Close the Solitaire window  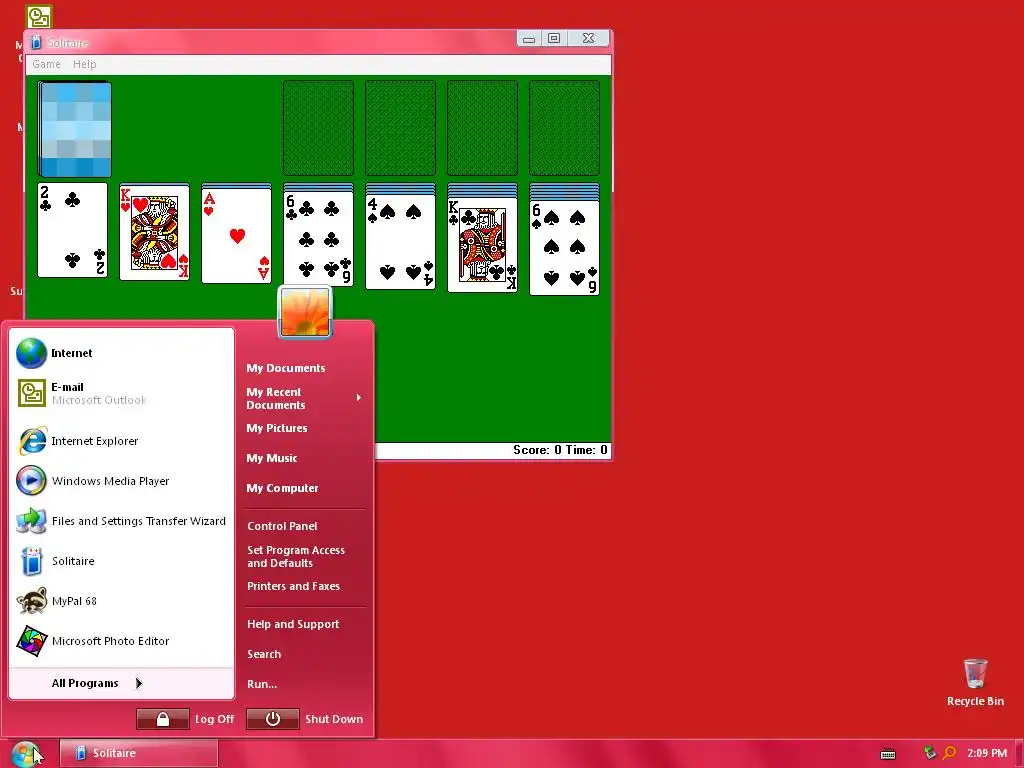(x=588, y=39)
